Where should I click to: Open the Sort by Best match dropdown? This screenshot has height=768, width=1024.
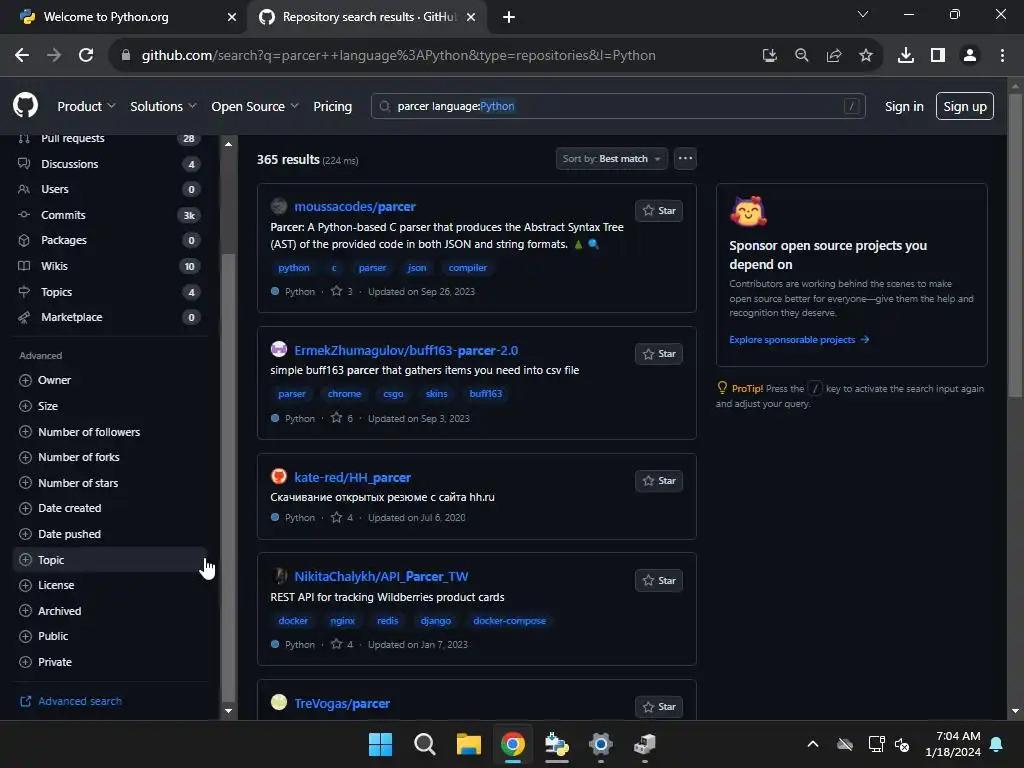[611, 159]
